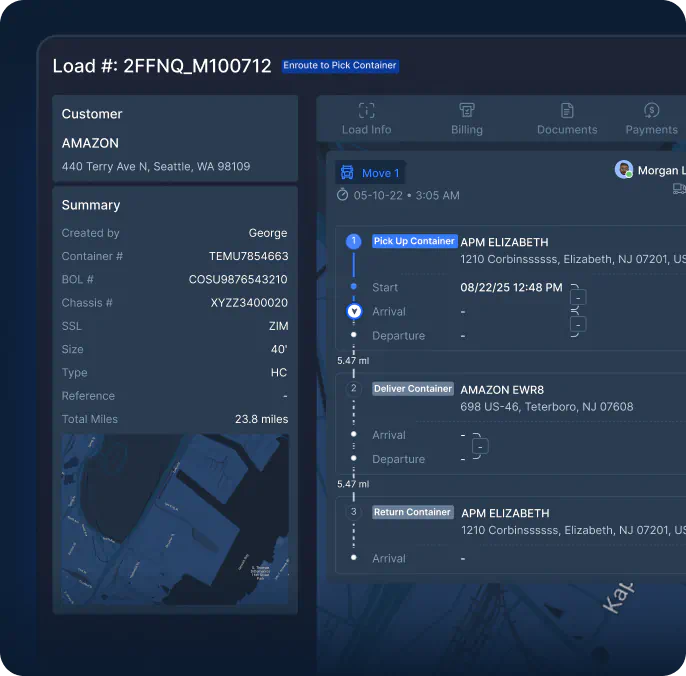Click the Enroute to Pick Container status badge
This screenshot has width=686, height=676.
tap(340, 66)
